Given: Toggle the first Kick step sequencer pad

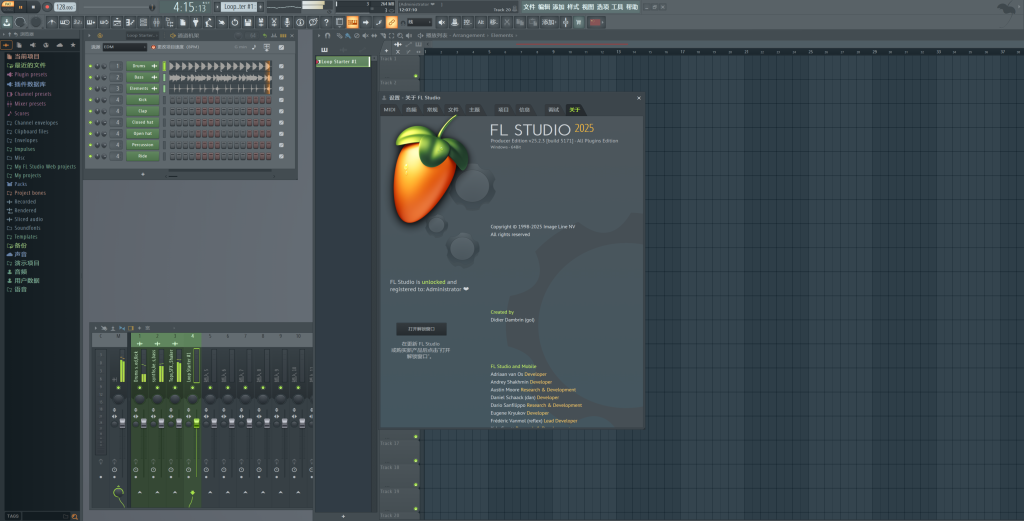Looking at the screenshot, I should point(172,100).
